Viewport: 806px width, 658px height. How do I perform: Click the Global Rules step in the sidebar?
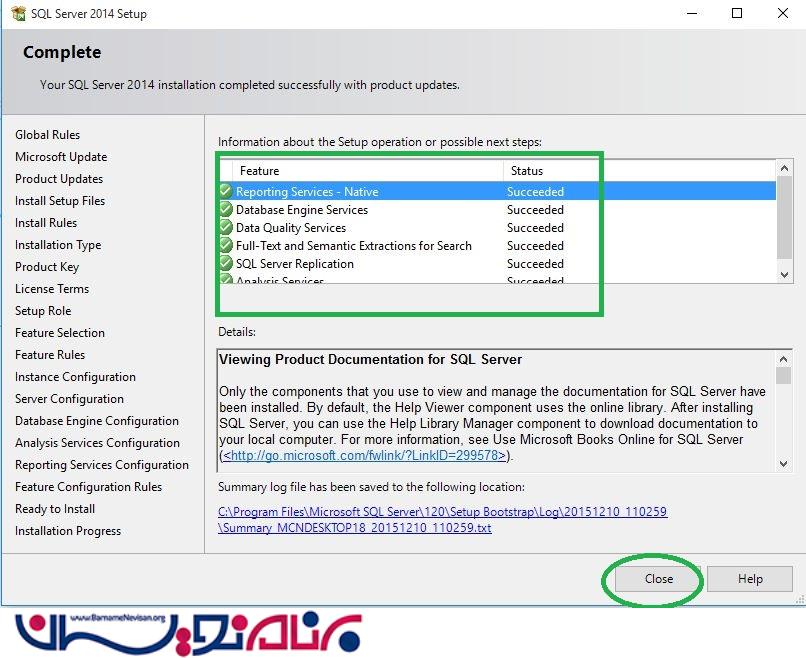point(47,135)
